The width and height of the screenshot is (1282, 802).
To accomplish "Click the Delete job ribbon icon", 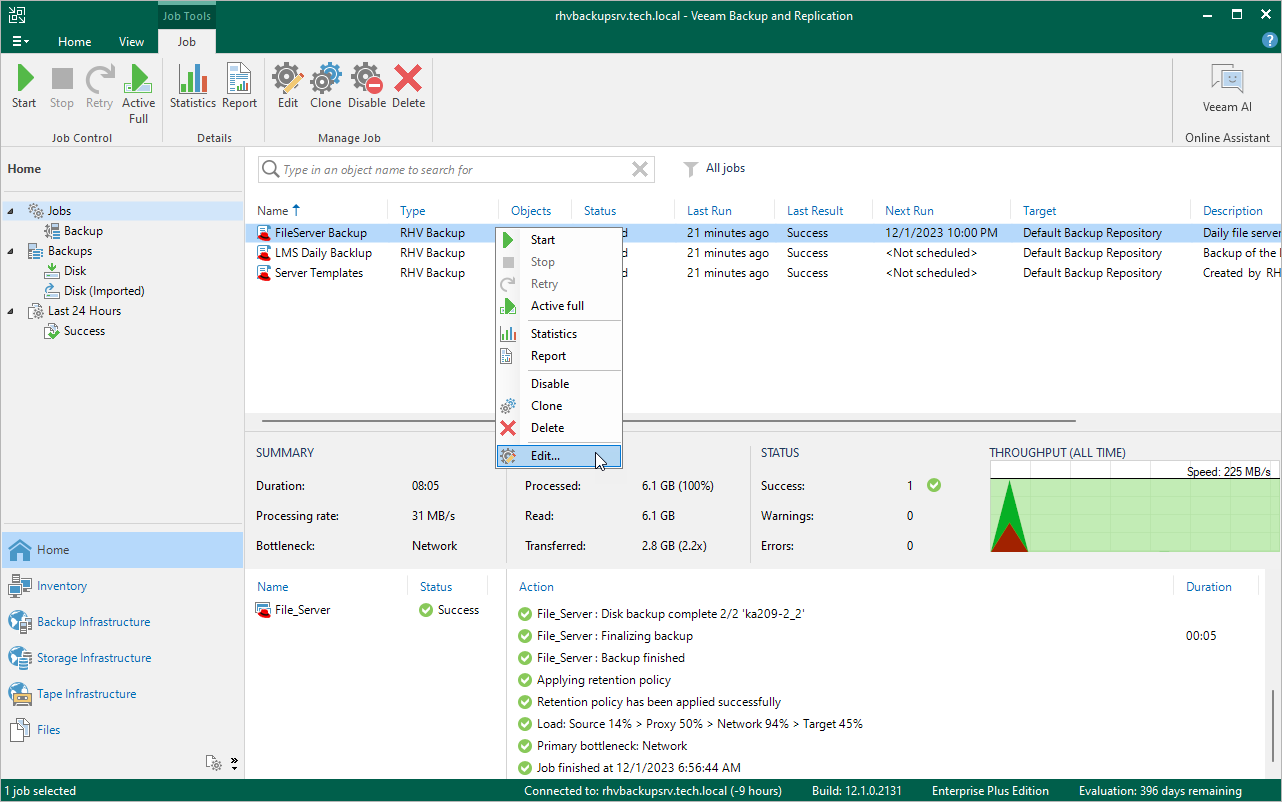I will point(408,86).
